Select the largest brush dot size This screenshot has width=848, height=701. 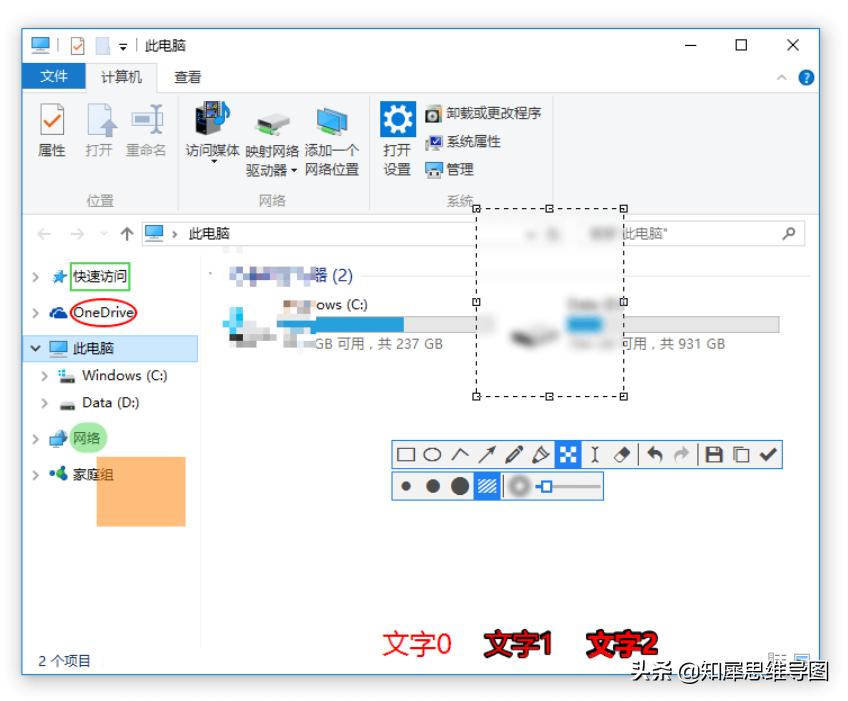tap(460, 487)
